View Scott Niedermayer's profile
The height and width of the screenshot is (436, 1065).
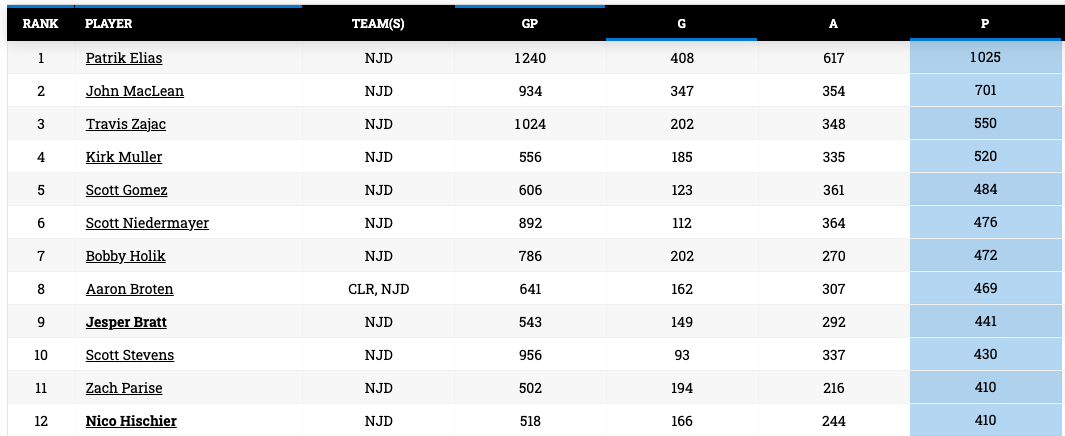click(147, 223)
